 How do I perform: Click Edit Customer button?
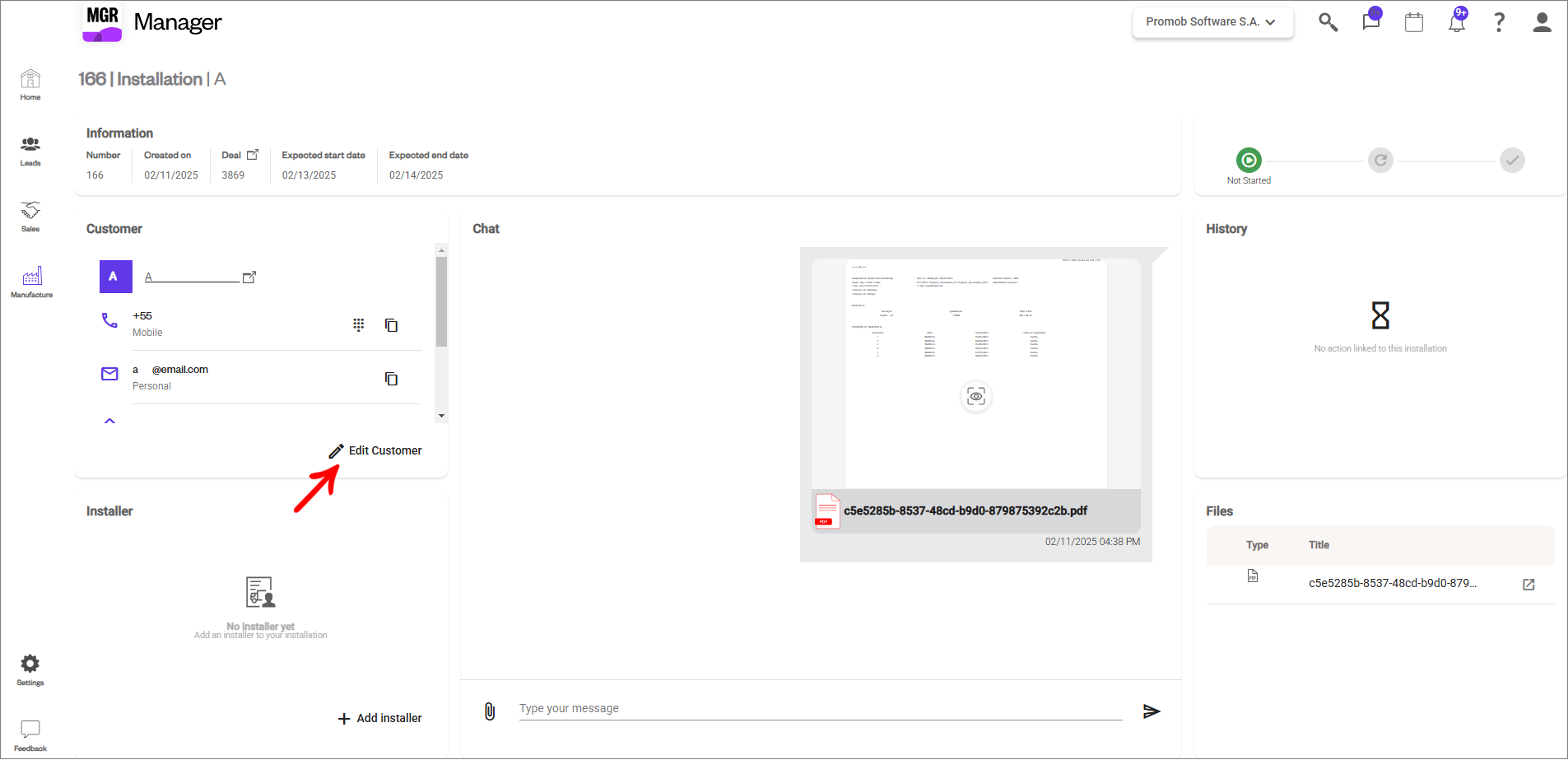[375, 450]
